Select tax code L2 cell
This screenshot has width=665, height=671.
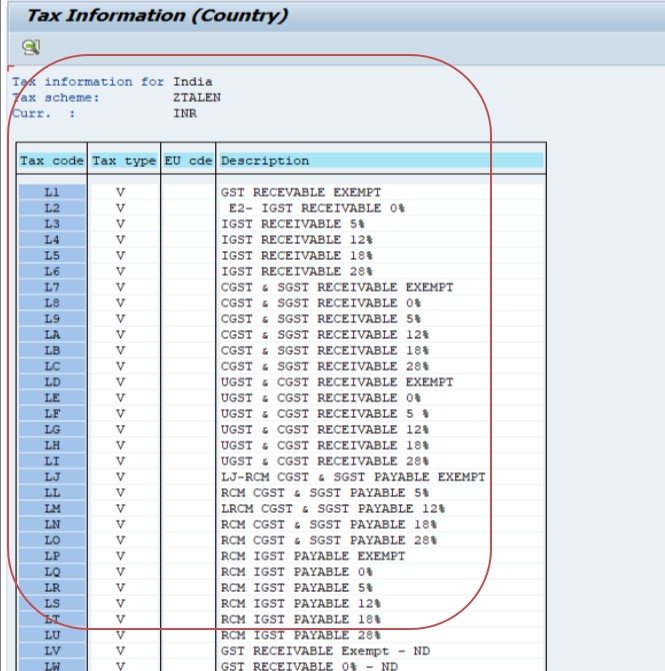coord(52,208)
